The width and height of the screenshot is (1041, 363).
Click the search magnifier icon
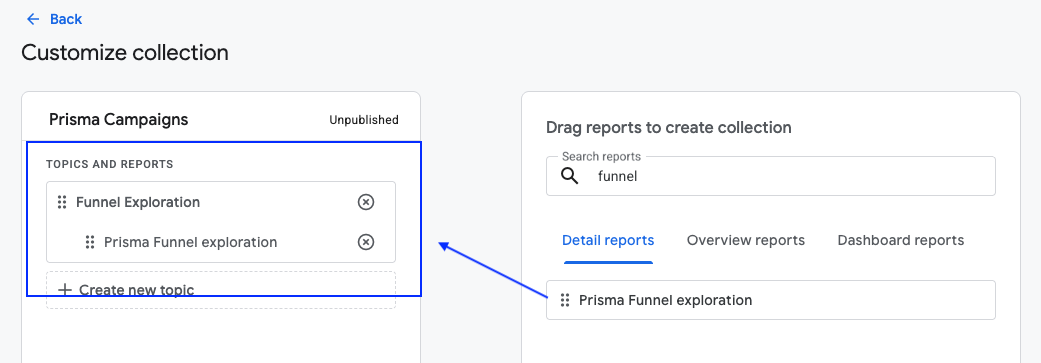coord(569,177)
